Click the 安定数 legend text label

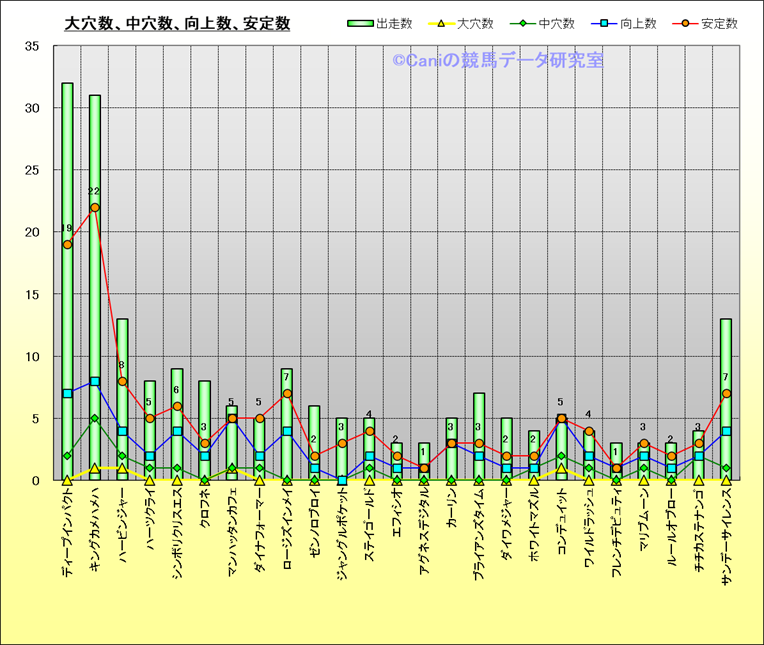click(x=717, y=23)
